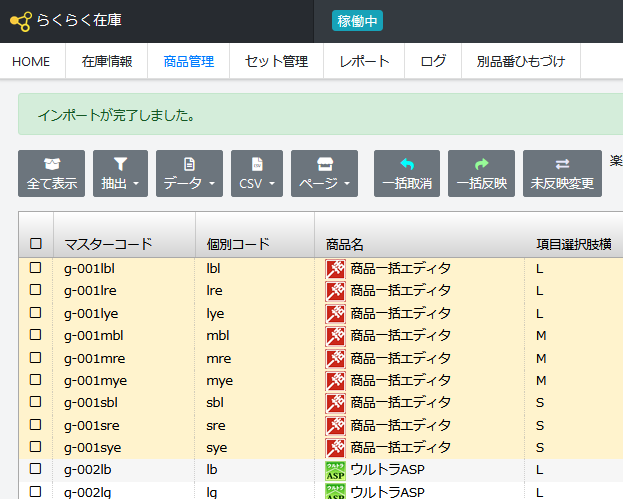This screenshot has height=499, width=623.
Task: Open the セット管理 tab
Action: pos(277,61)
